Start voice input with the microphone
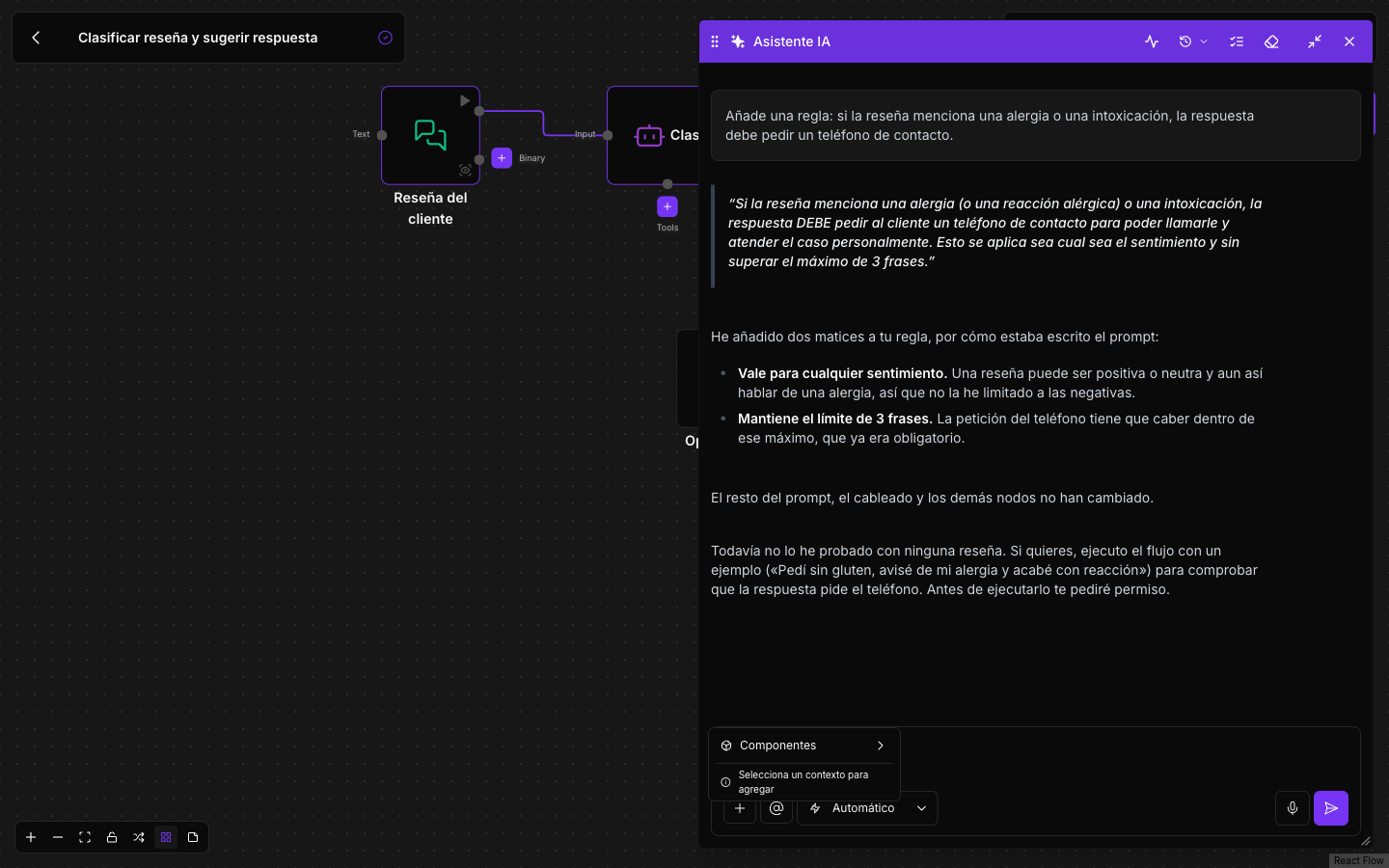Viewport: 1389px width, 868px height. (1293, 808)
